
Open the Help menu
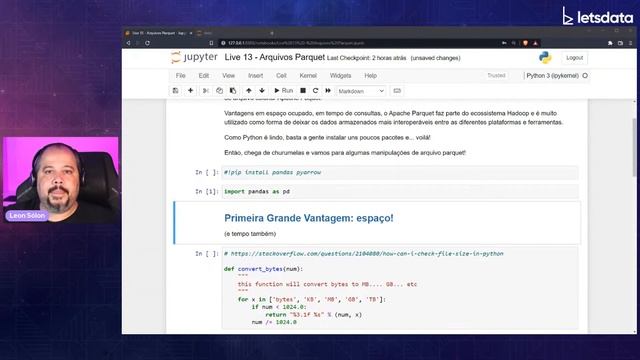[x=371, y=76]
